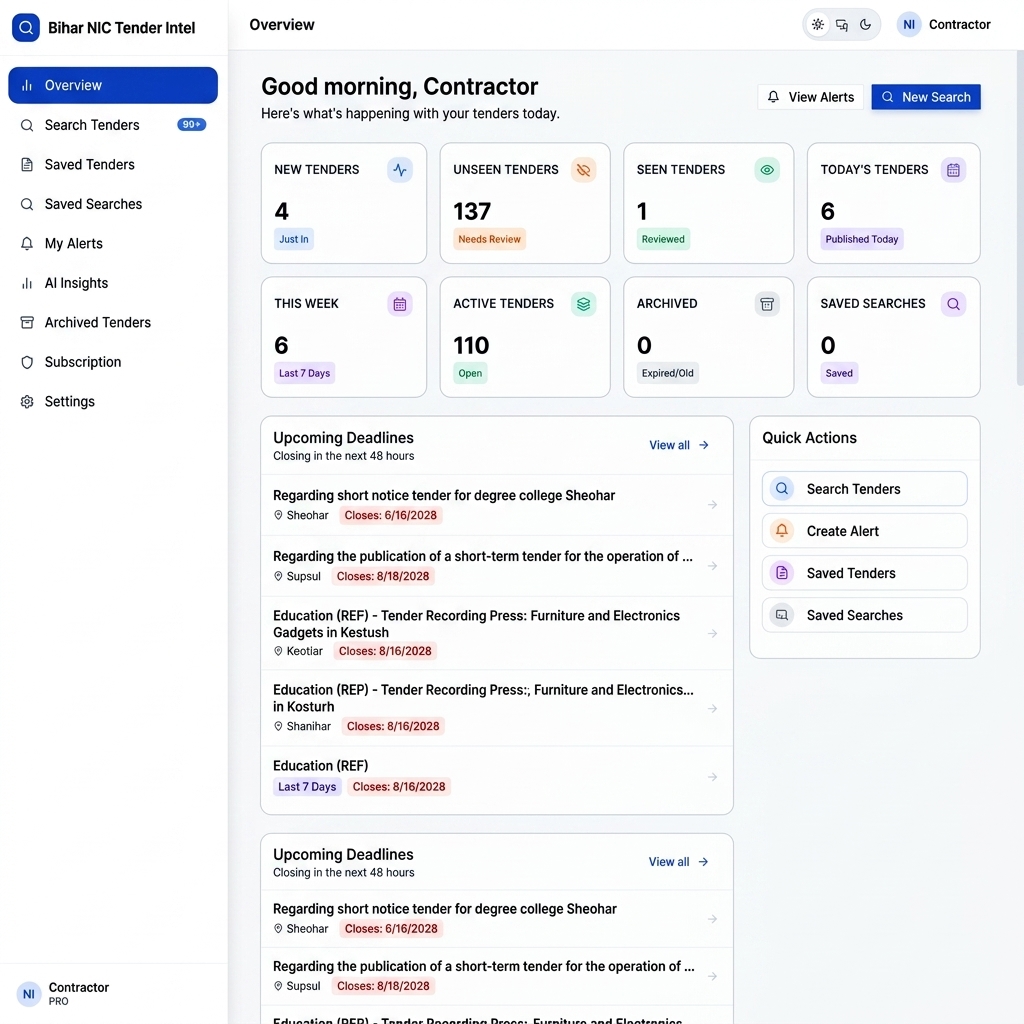The image size is (1024, 1024).
Task: Click the Keotiar location pin icon
Action: pyautogui.click(x=278, y=651)
